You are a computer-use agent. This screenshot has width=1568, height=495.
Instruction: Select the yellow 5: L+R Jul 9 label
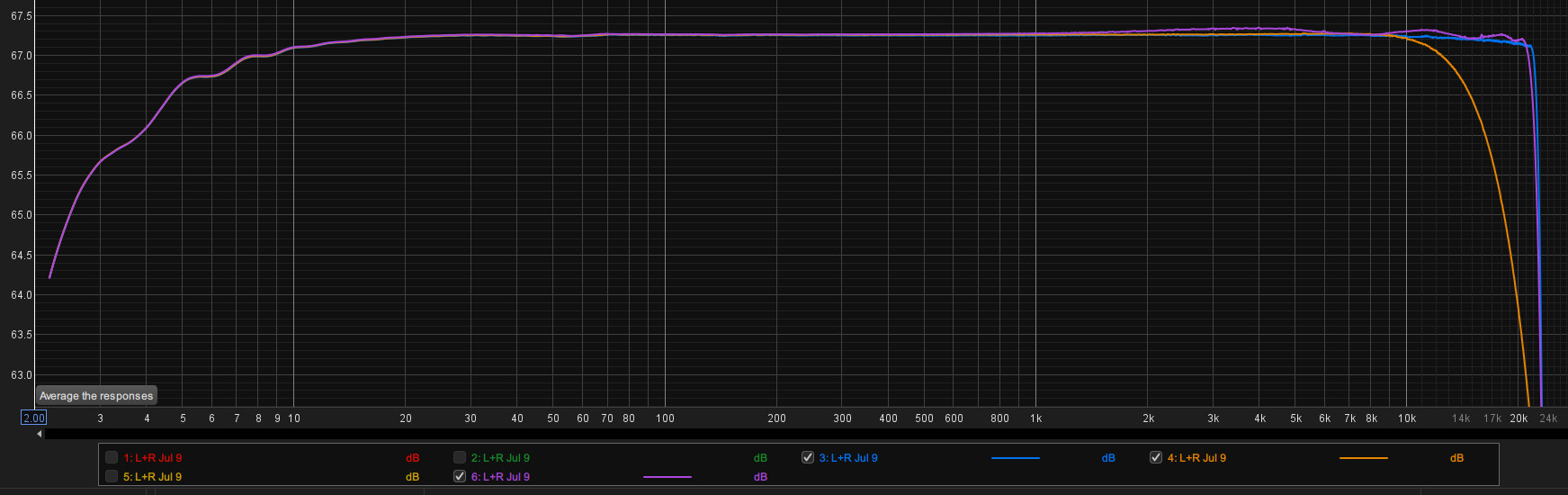click(x=152, y=477)
